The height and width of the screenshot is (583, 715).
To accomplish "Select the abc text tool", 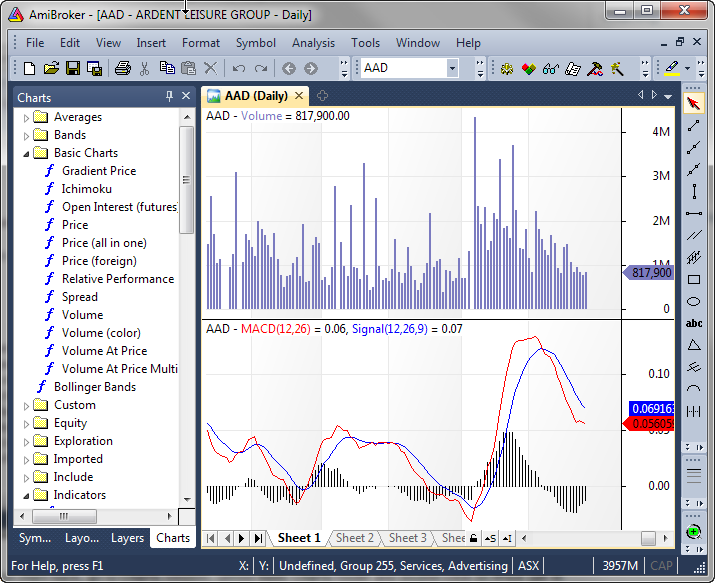I will click(x=694, y=323).
